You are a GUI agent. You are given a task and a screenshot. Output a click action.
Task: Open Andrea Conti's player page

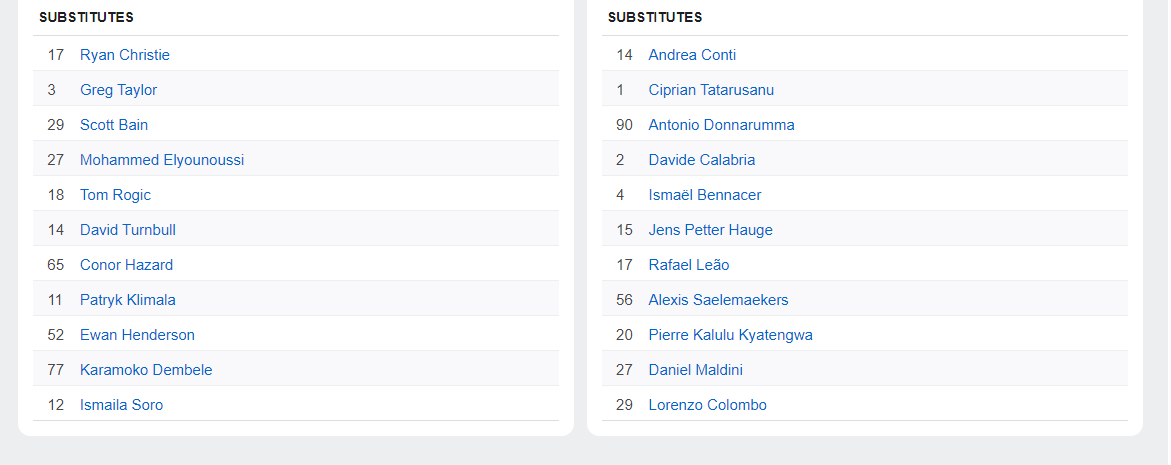point(692,55)
